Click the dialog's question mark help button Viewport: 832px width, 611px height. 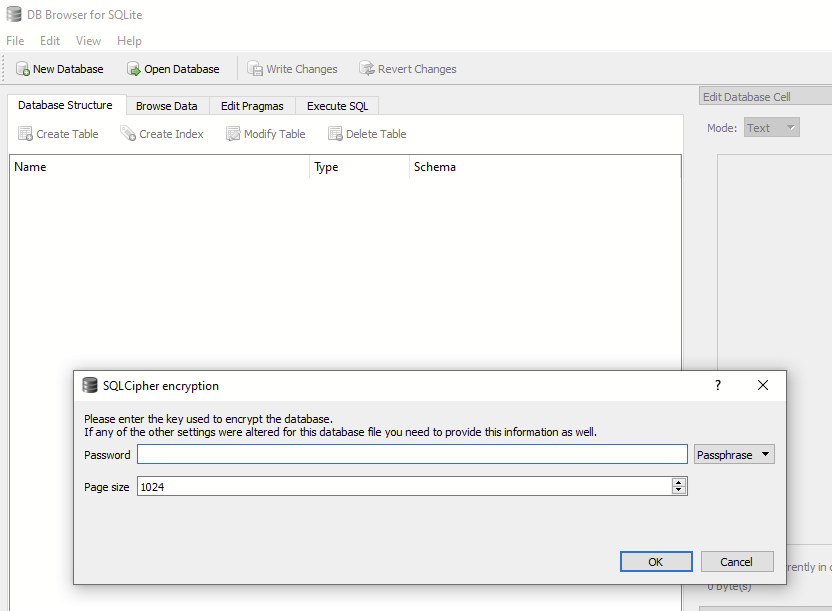[x=717, y=385]
